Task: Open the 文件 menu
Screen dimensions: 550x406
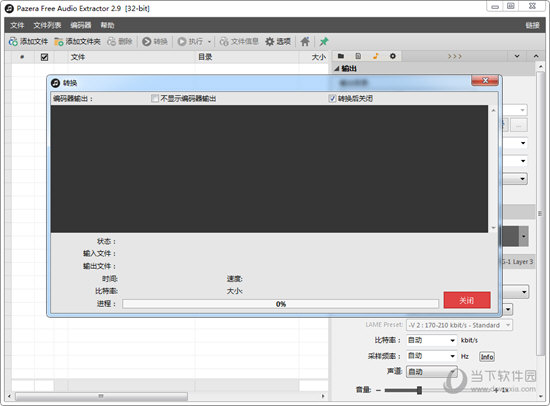Action: tap(17, 25)
